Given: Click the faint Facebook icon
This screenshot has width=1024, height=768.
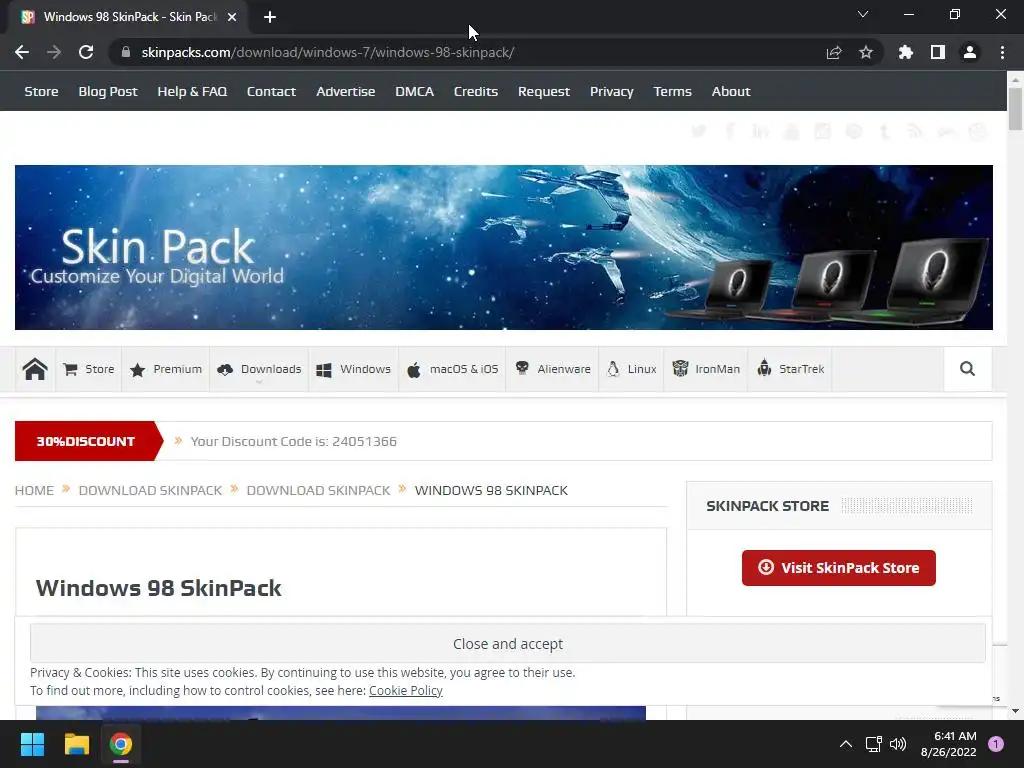Looking at the screenshot, I should point(730,131).
